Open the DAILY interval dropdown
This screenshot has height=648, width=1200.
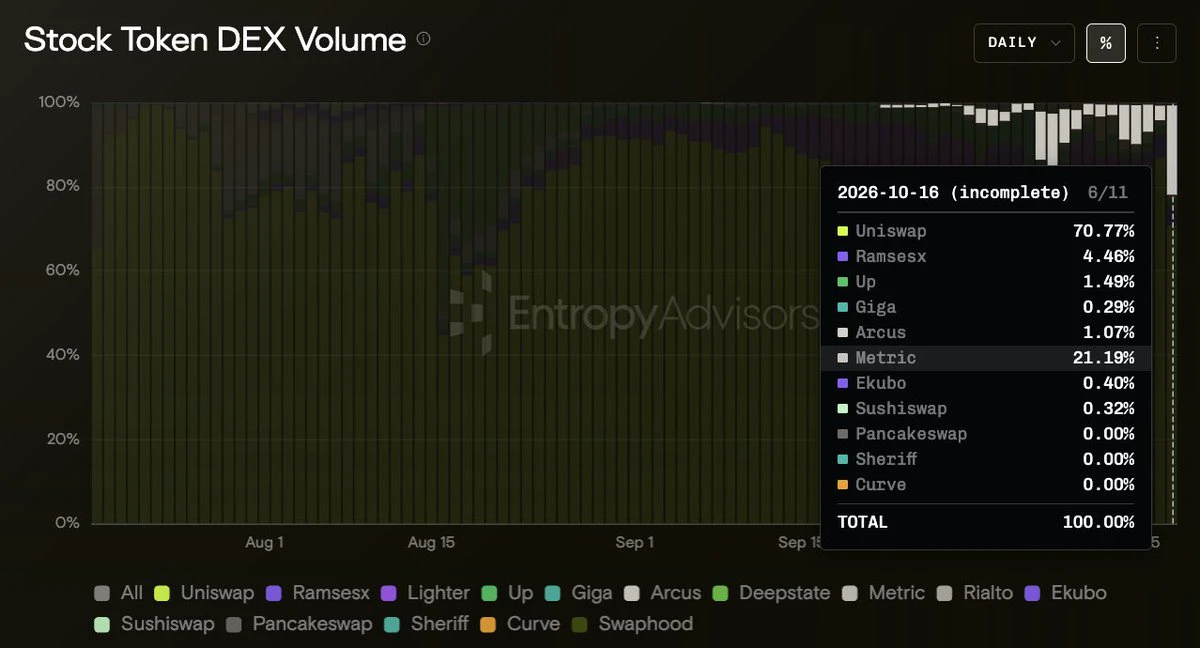1024,43
